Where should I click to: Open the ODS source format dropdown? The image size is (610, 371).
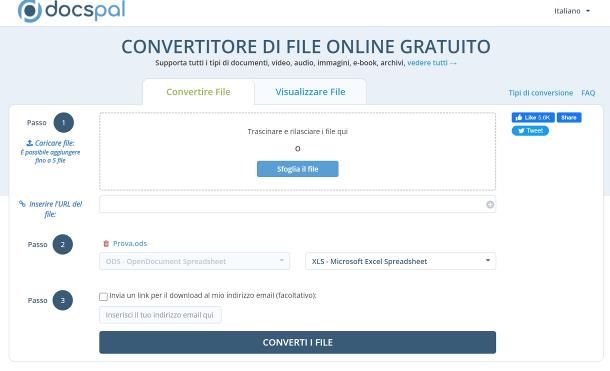[x=195, y=261]
